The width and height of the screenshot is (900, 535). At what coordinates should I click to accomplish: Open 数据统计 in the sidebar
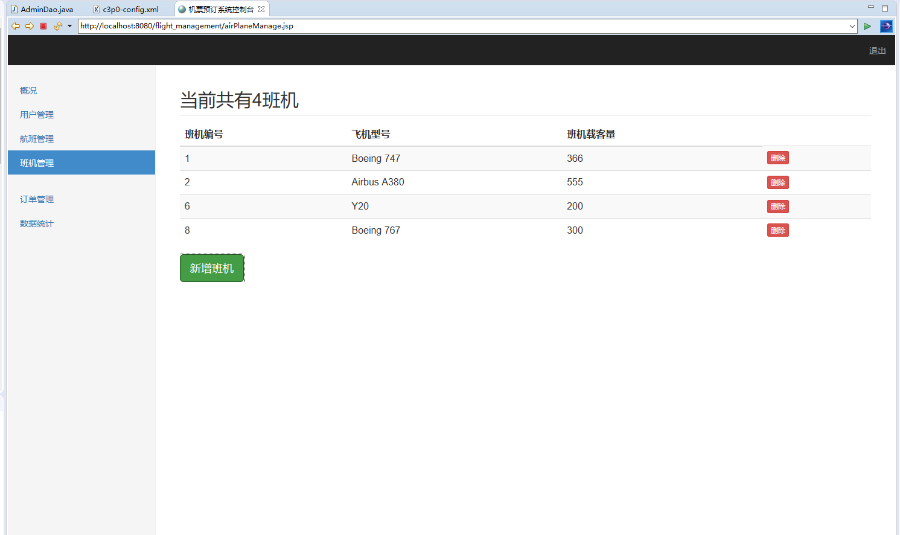pos(37,223)
